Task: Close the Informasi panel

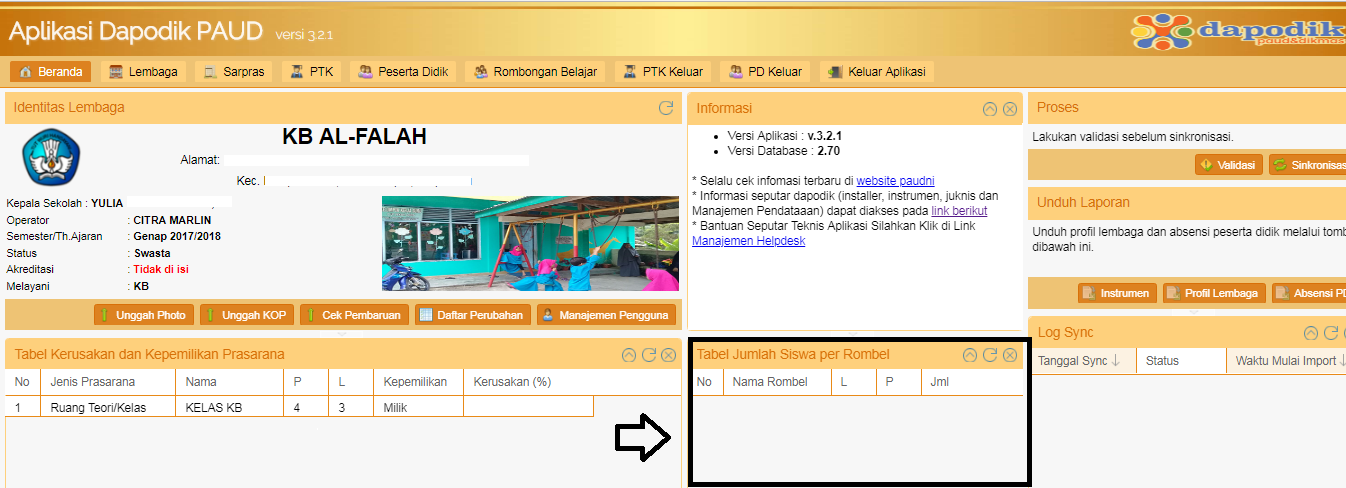Action: click(x=1010, y=109)
